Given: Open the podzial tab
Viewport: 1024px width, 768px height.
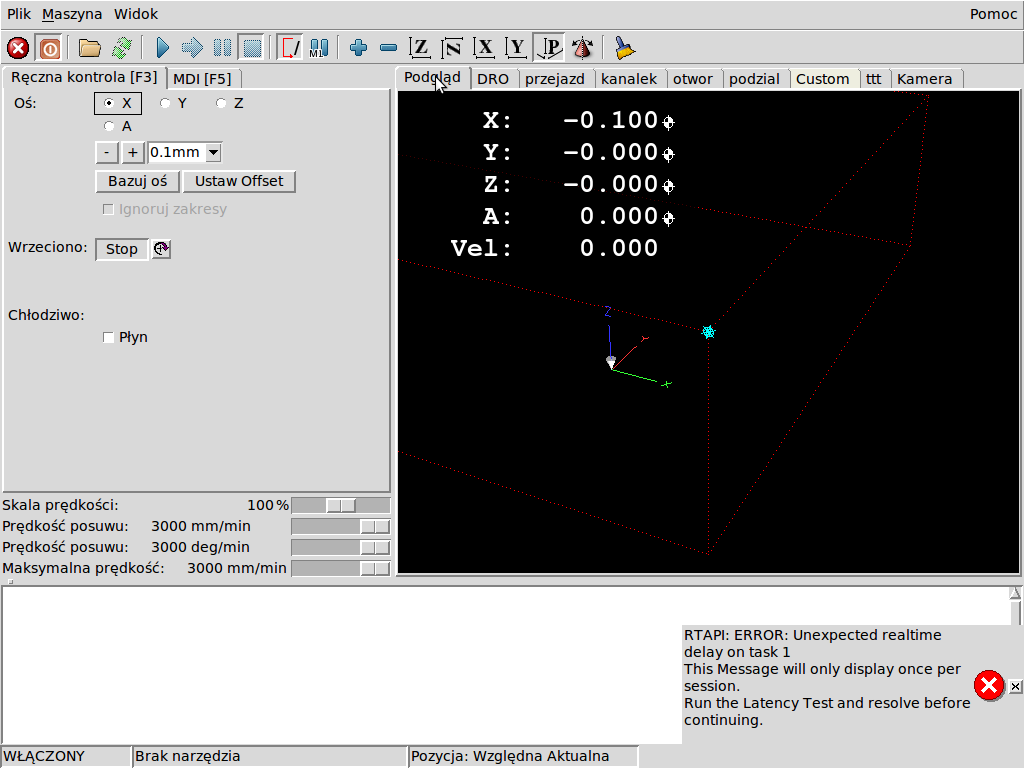Looking at the screenshot, I should (754, 79).
